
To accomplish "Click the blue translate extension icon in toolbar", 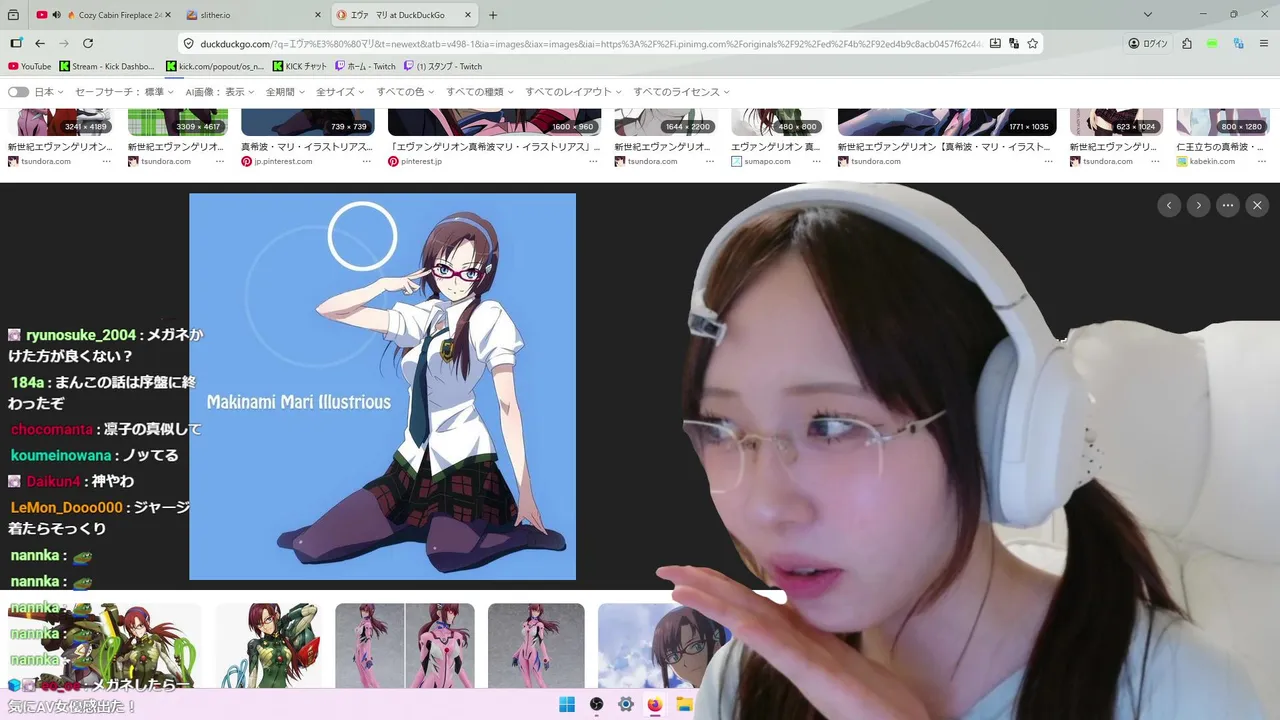I will pyautogui.click(x=1238, y=43).
